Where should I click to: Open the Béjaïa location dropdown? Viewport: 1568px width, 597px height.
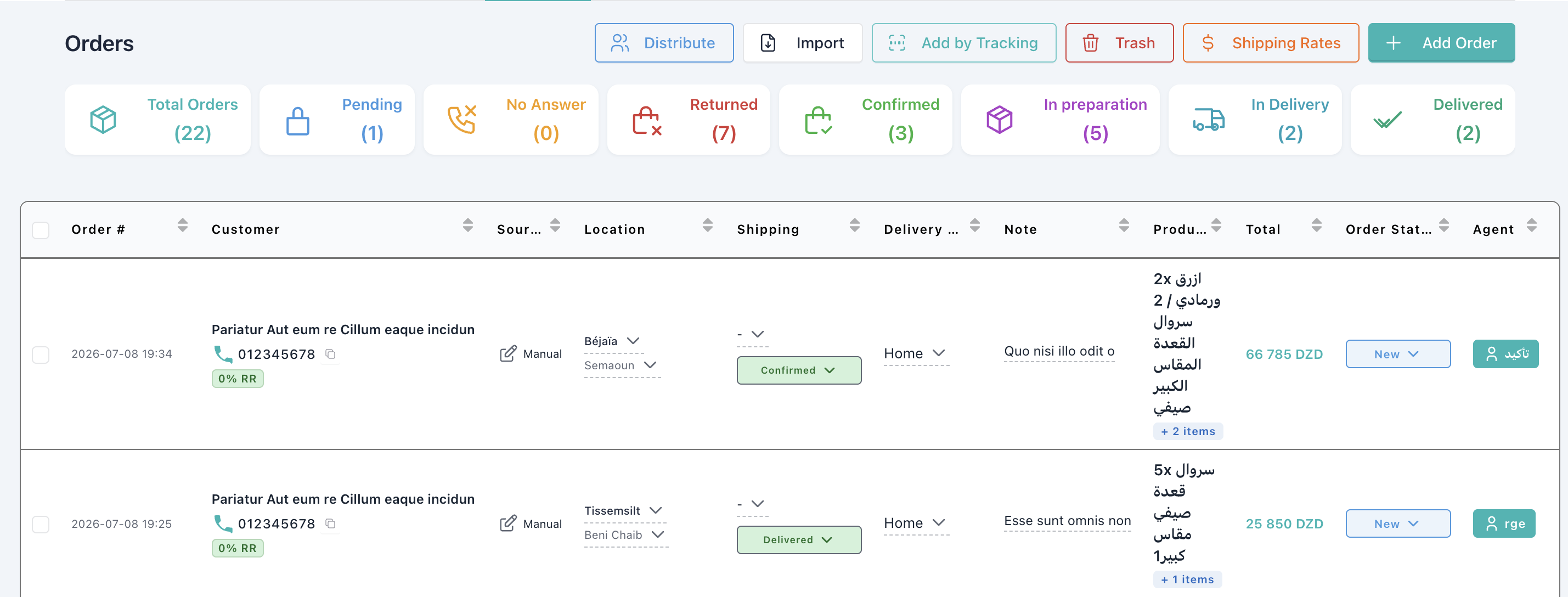click(x=612, y=341)
